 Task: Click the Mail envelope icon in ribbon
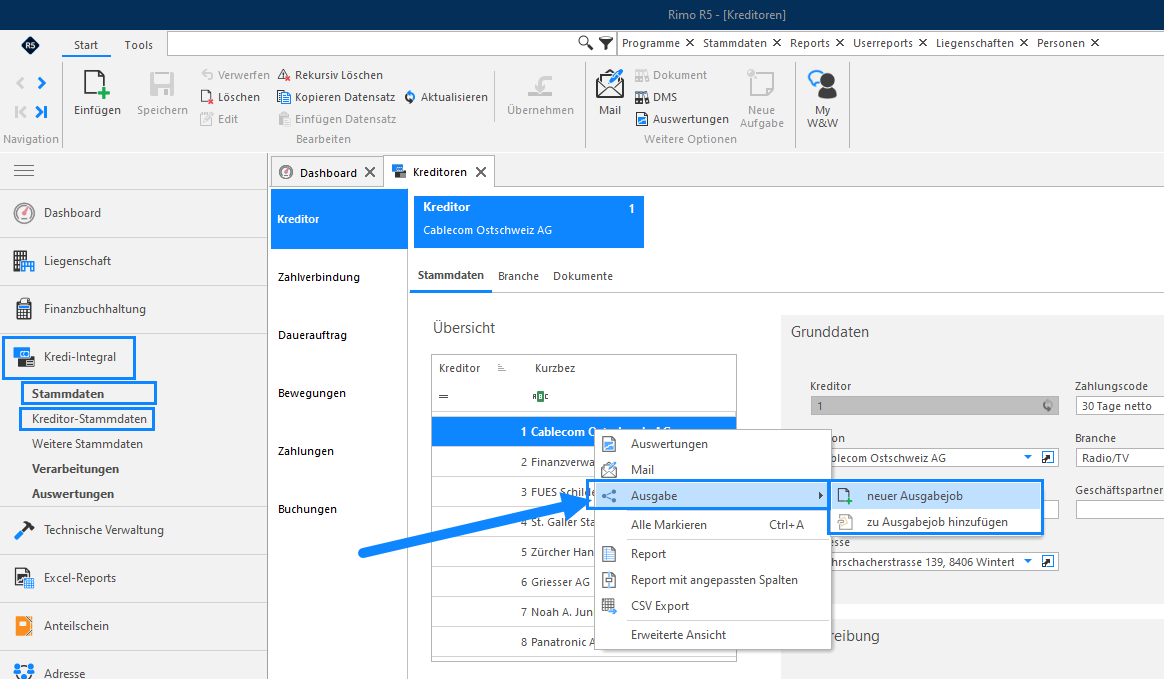[609, 84]
